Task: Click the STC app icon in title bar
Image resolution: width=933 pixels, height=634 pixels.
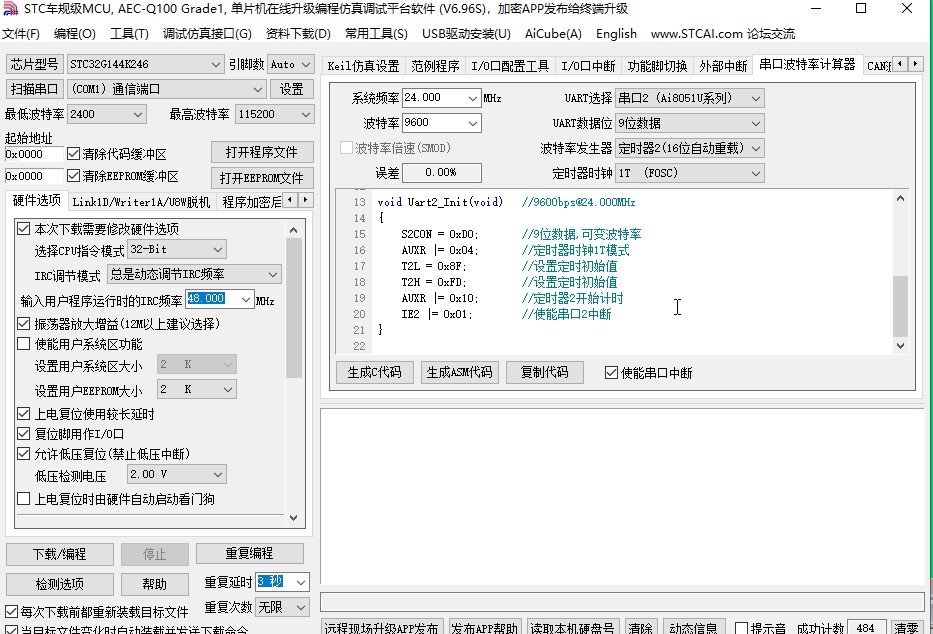Action: click(10, 9)
